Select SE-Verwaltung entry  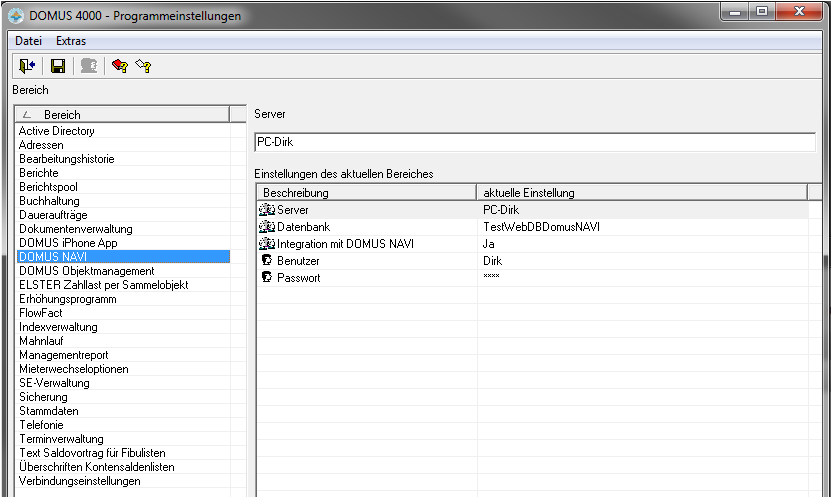(124, 383)
